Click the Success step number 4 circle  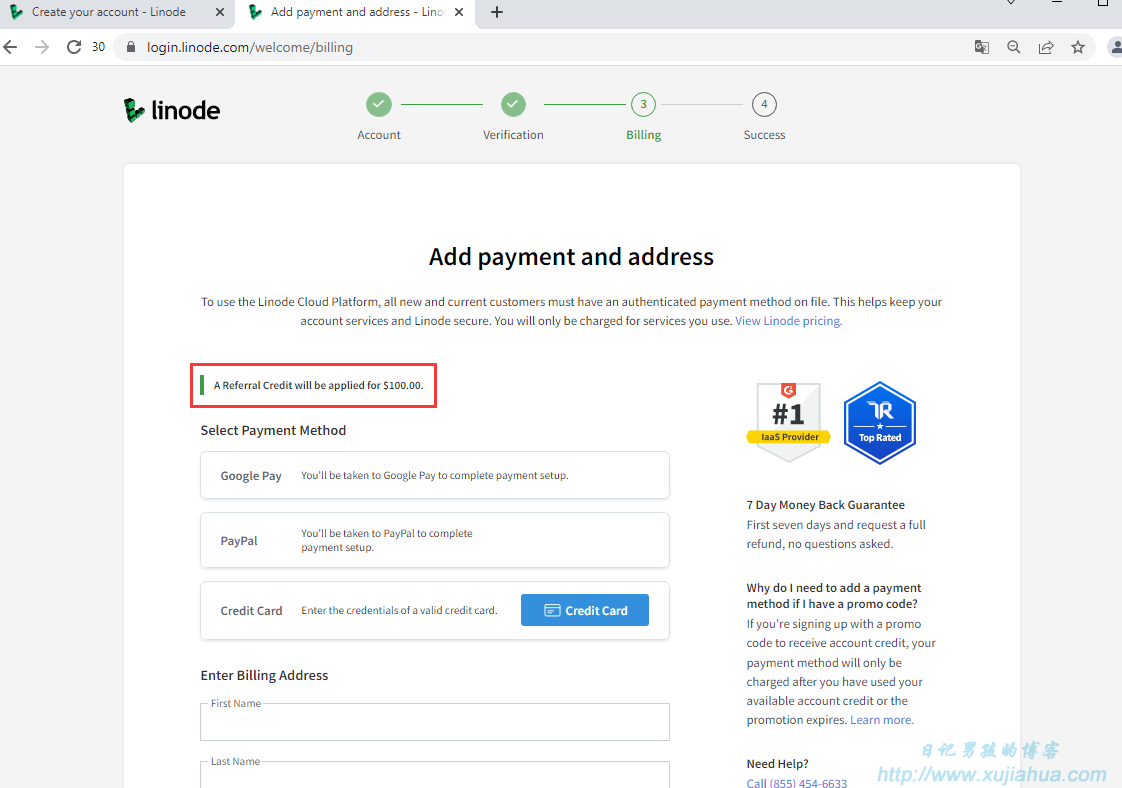point(764,104)
